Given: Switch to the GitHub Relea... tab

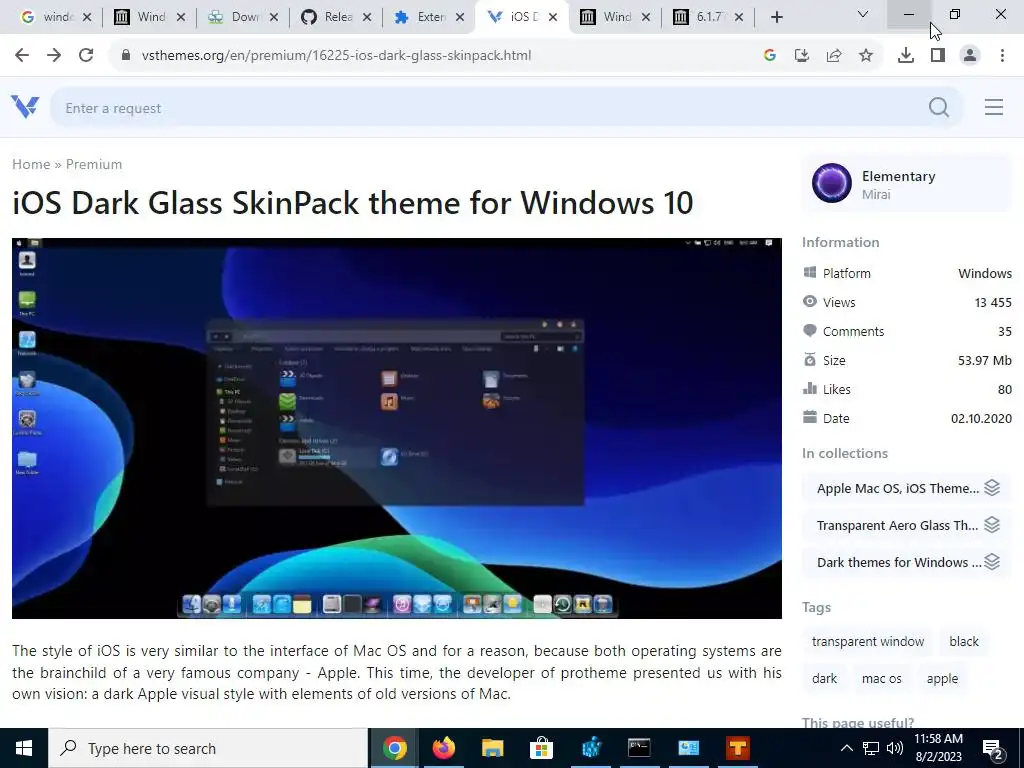Looking at the screenshot, I should [336, 17].
